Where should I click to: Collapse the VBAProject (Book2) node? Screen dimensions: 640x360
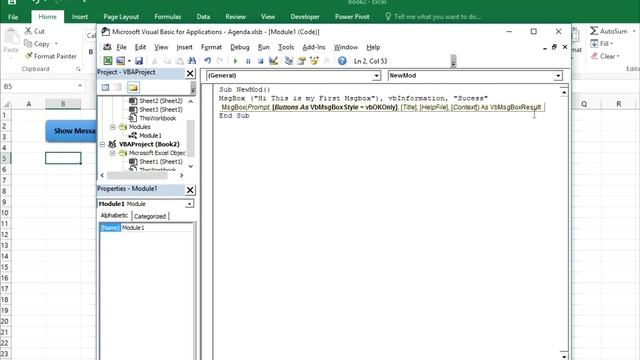(x=102, y=144)
